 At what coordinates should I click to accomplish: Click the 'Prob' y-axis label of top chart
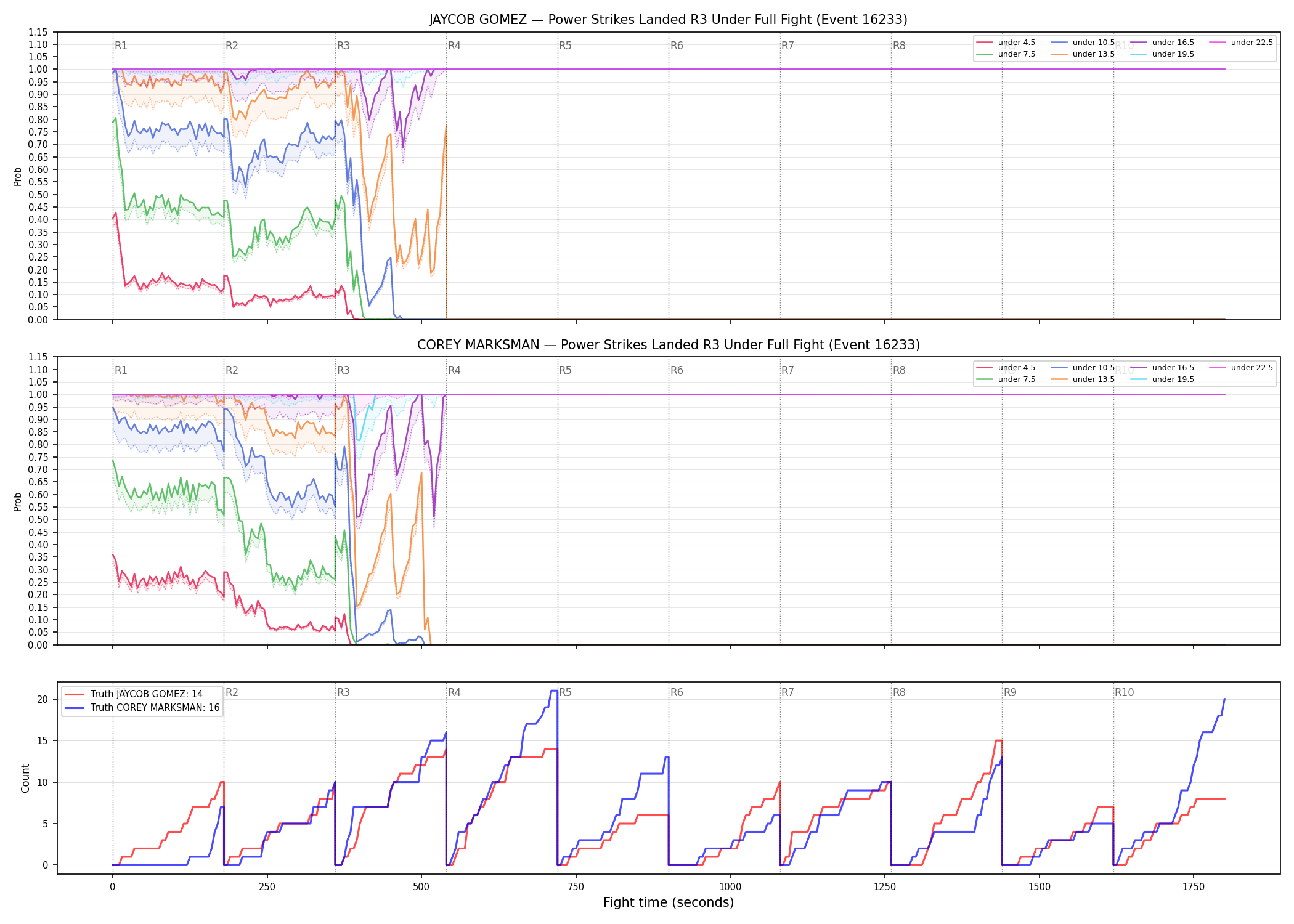click(18, 176)
